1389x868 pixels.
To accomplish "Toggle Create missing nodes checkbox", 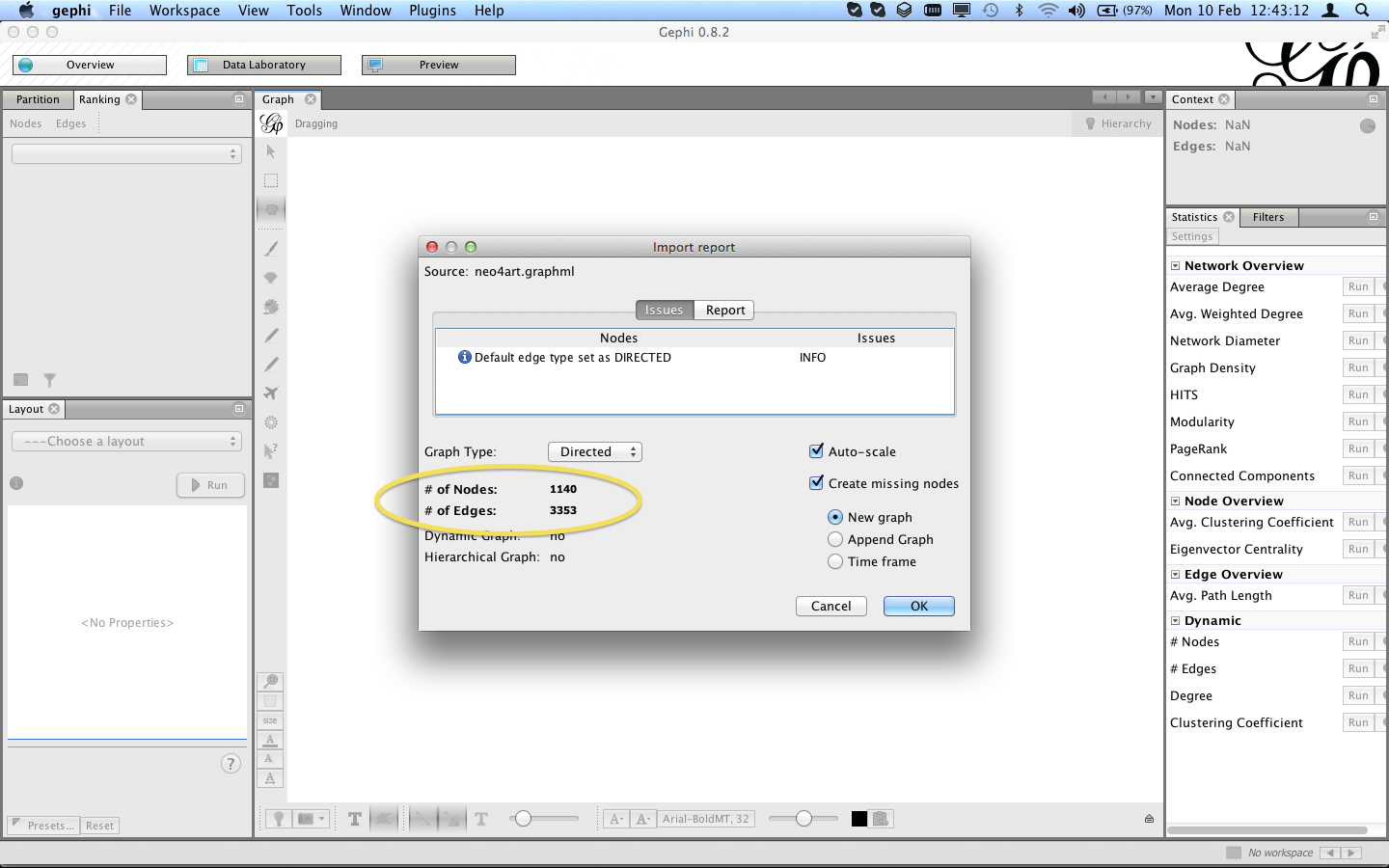I will [x=817, y=482].
